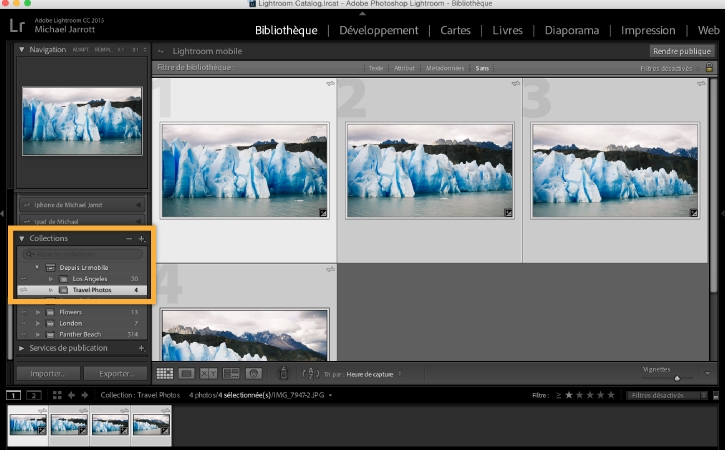Click Rendre publique button
This screenshot has height=450, width=725.
(x=682, y=51)
